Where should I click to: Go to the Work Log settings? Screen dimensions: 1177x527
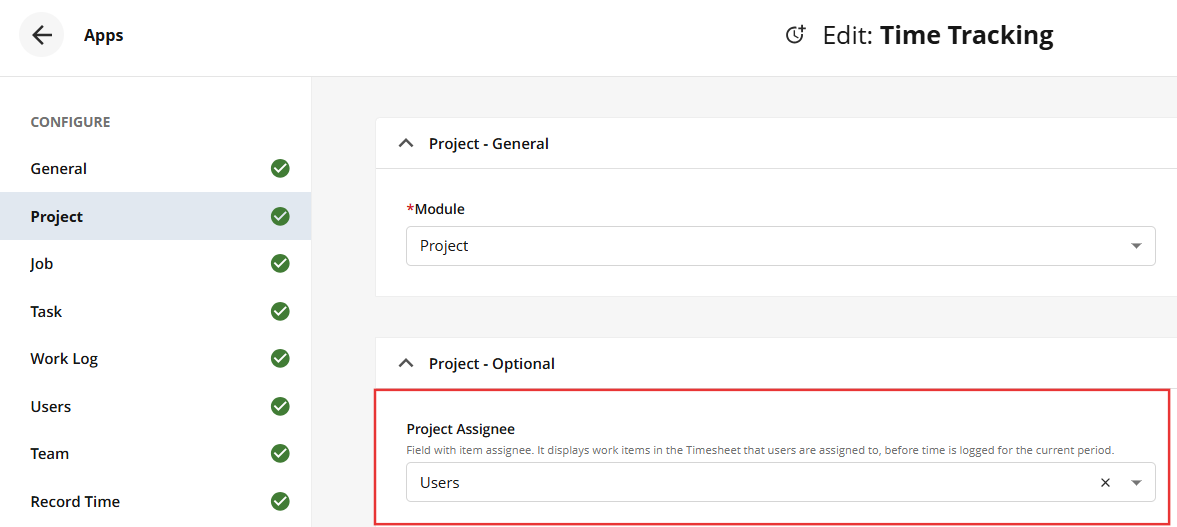tap(155, 359)
